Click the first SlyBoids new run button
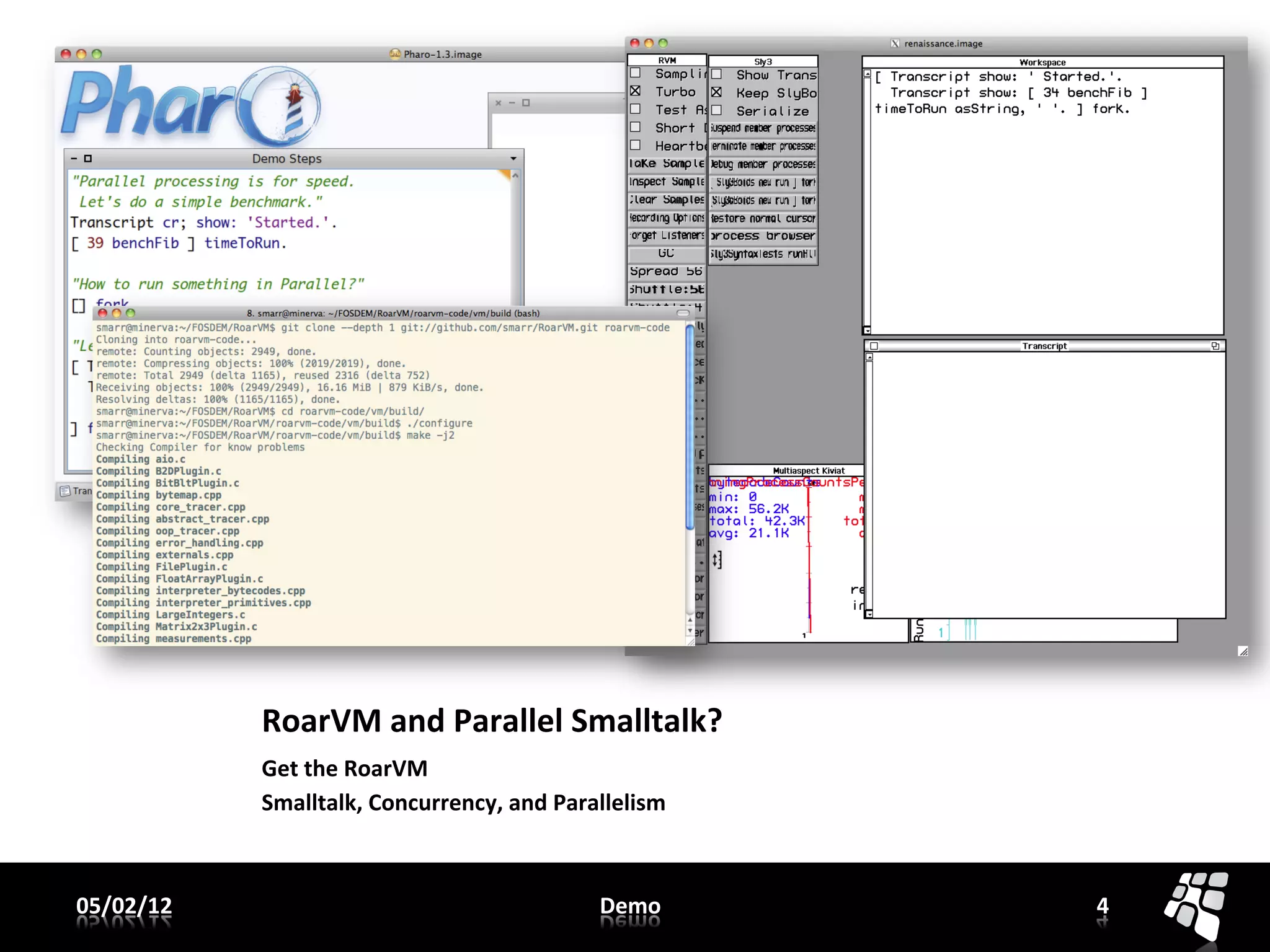The width and height of the screenshot is (1270, 952). (x=763, y=182)
